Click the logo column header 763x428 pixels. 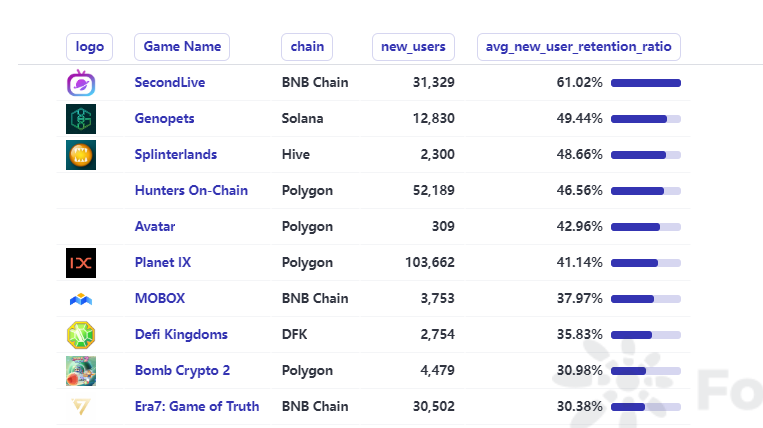tap(90, 47)
